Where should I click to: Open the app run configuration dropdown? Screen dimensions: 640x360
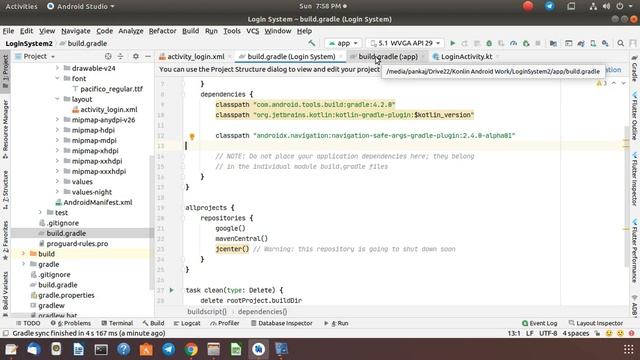[343, 43]
